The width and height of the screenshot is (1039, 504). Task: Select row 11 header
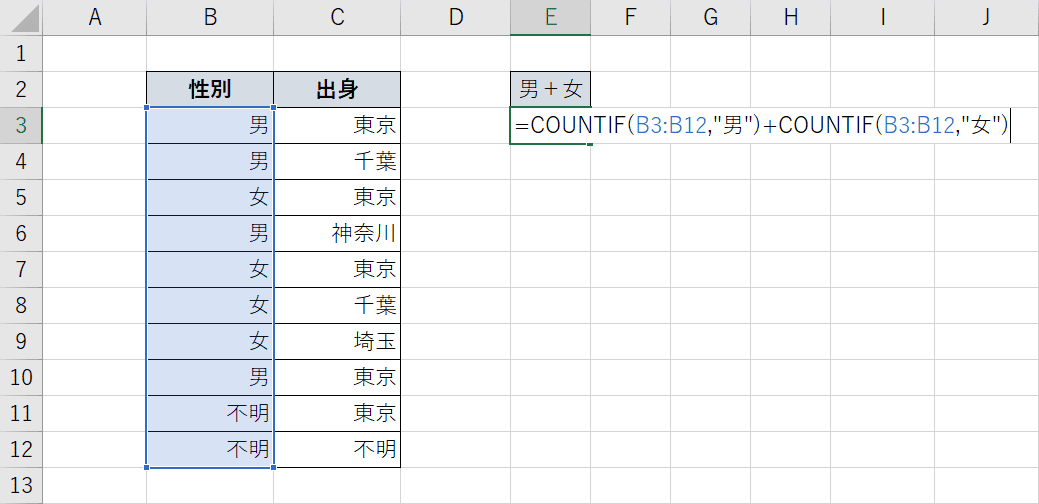(21, 414)
